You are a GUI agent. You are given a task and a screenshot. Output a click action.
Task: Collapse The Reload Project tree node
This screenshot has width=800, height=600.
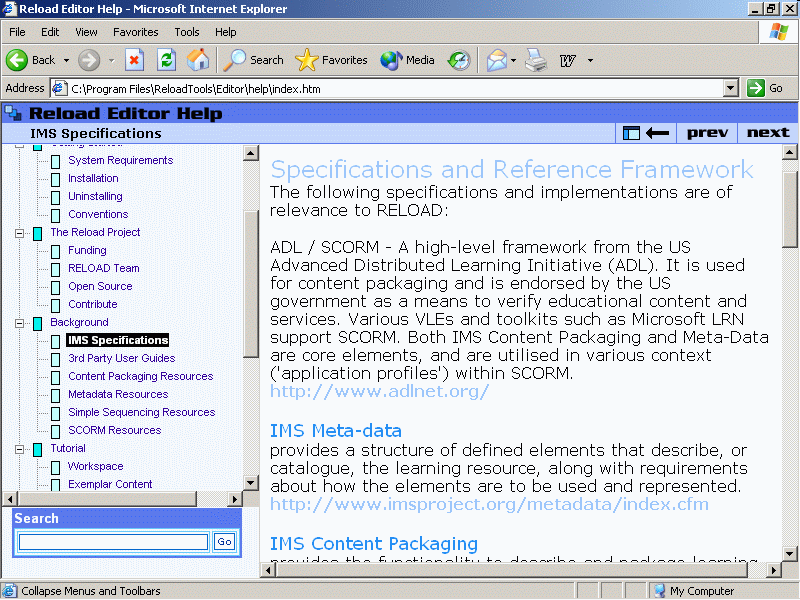21,232
